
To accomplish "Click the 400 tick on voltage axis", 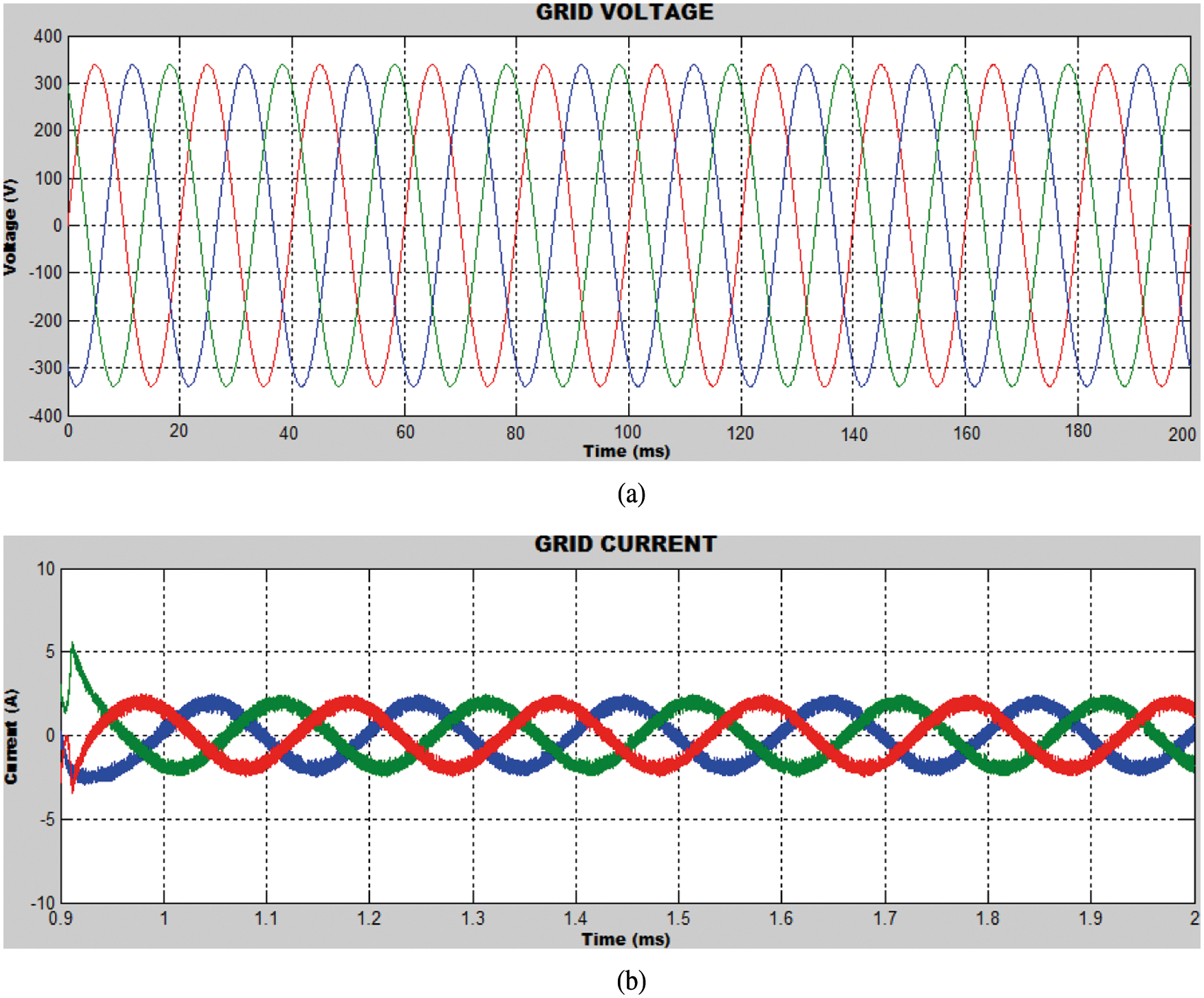I will point(47,36).
